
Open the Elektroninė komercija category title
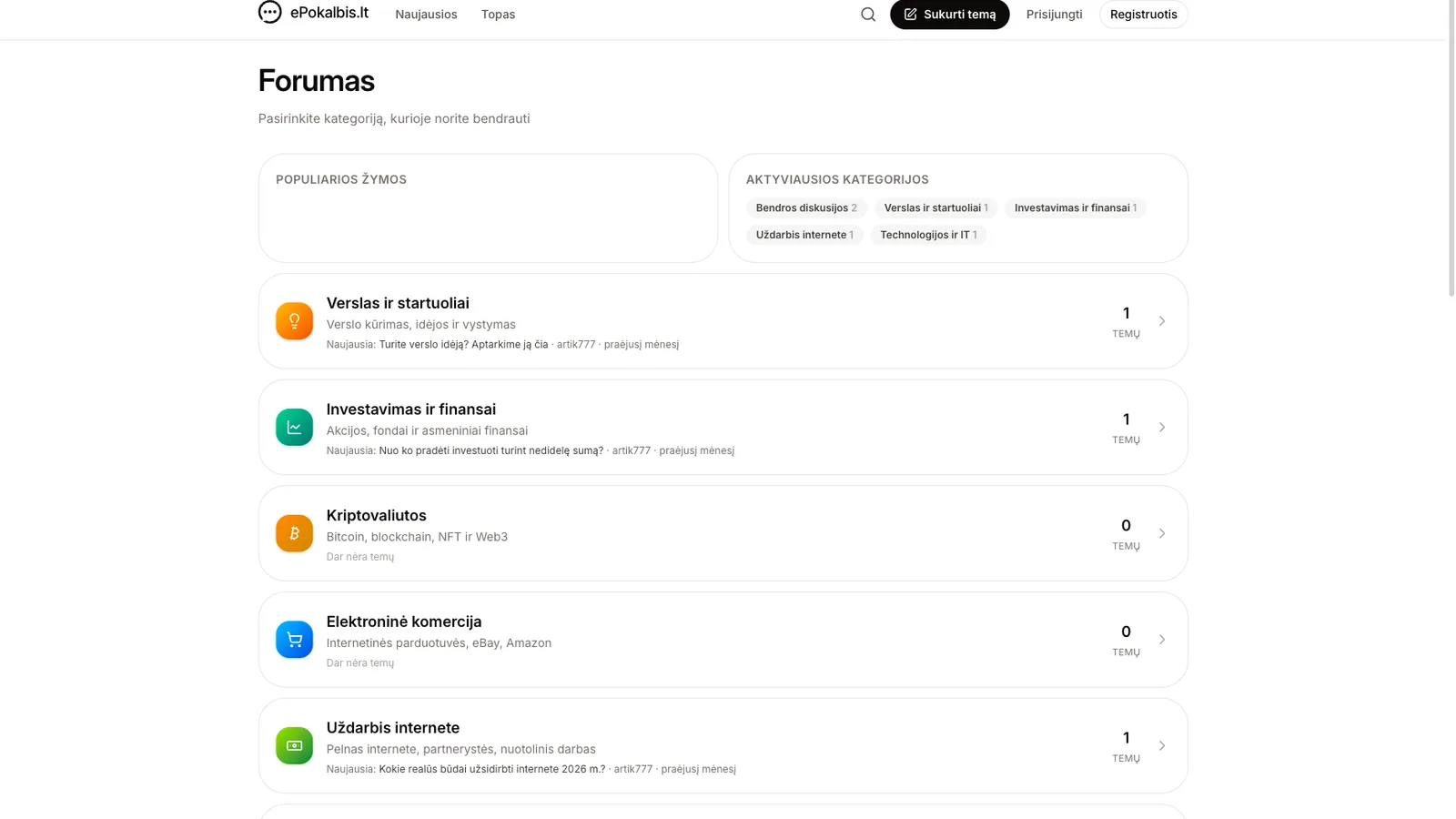[x=404, y=622]
